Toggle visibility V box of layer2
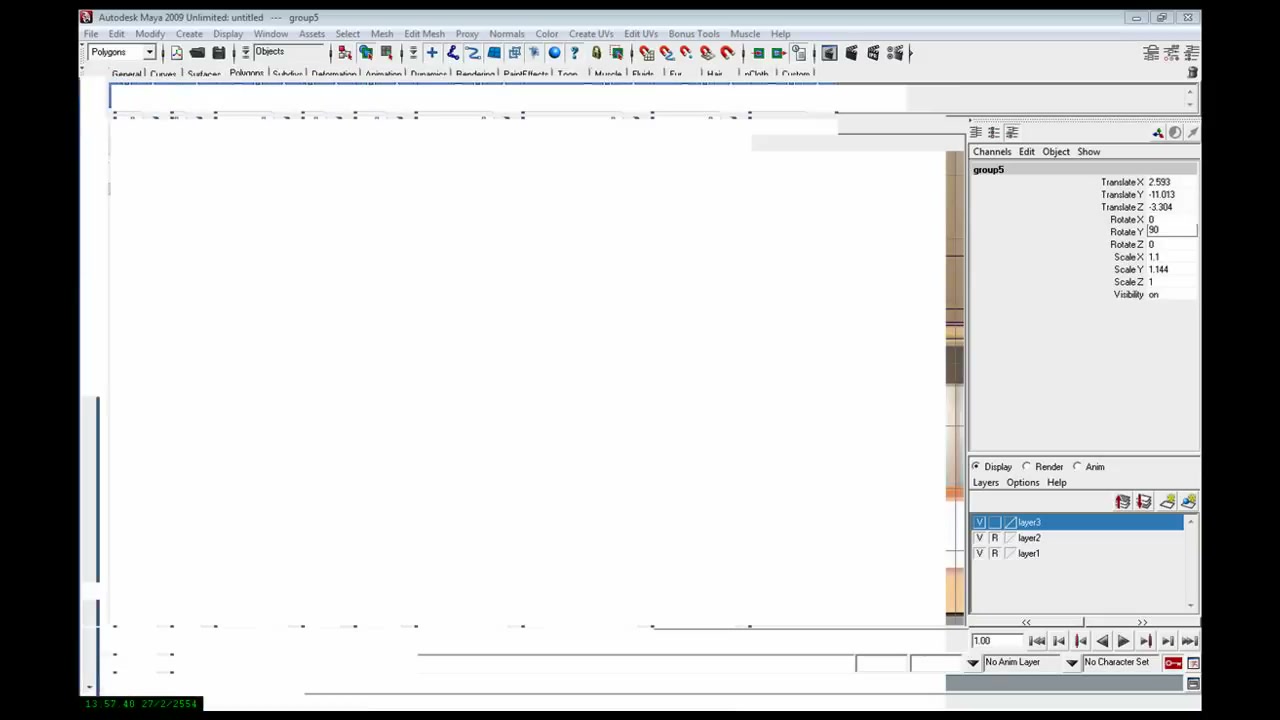Screen dimensions: 1280x720 [980, 538]
